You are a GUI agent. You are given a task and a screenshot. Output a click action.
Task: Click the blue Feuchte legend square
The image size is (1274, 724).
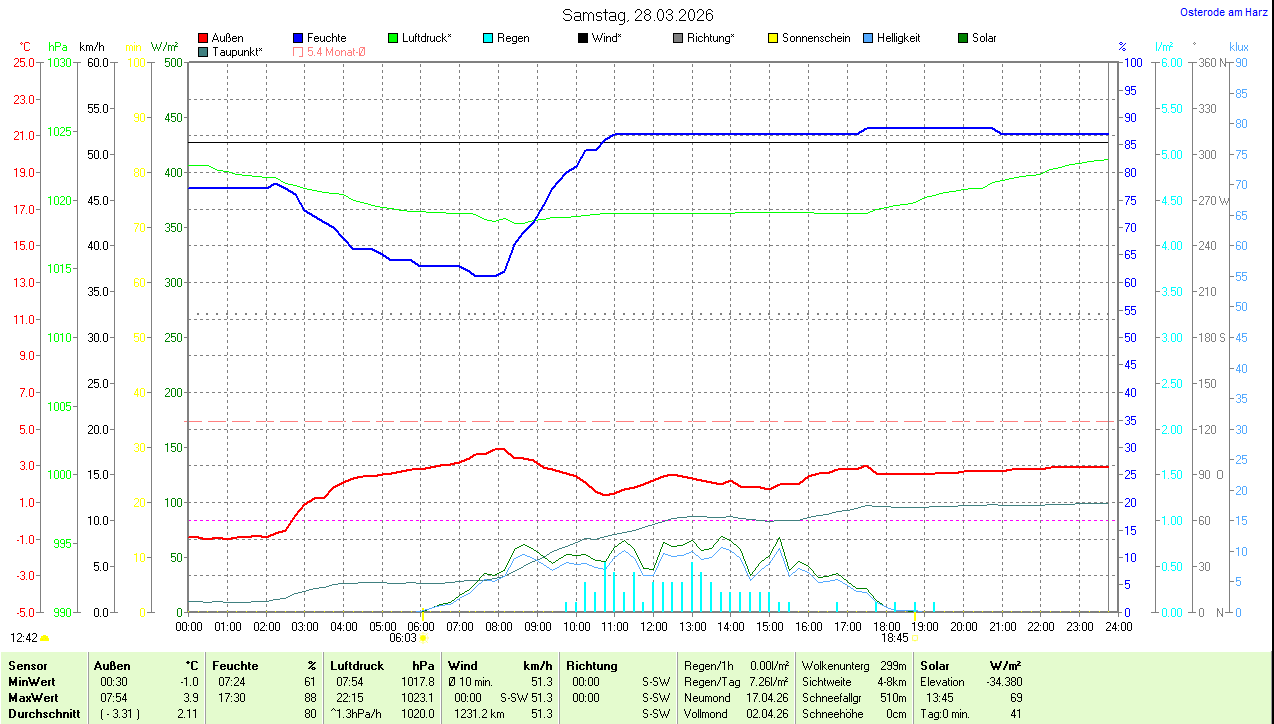(298, 38)
